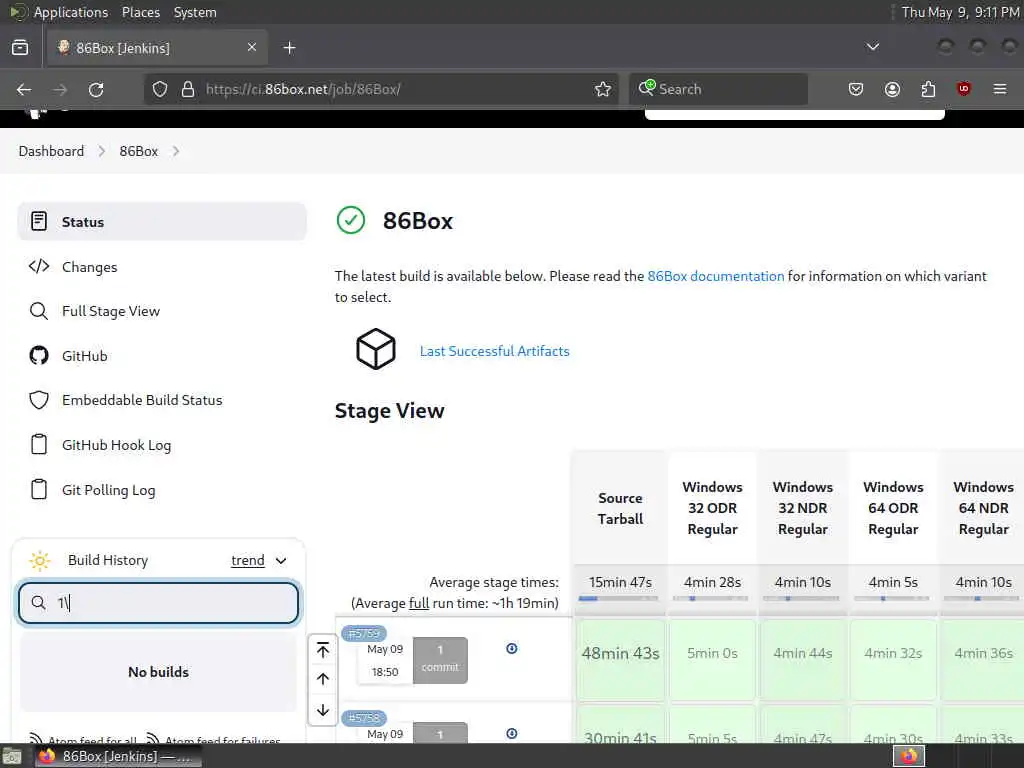Close the 86Box [Jenkins] tab
Image resolution: width=1024 pixels, height=768 pixels.
(x=252, y=47)
